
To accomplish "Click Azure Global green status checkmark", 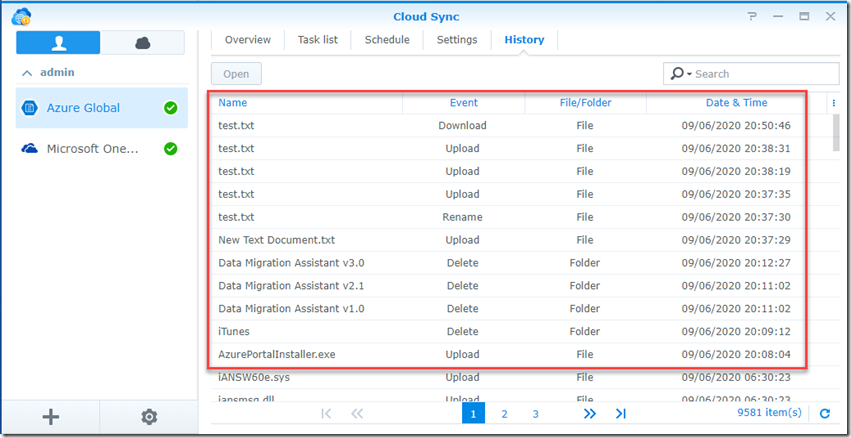I will point(170,108).
